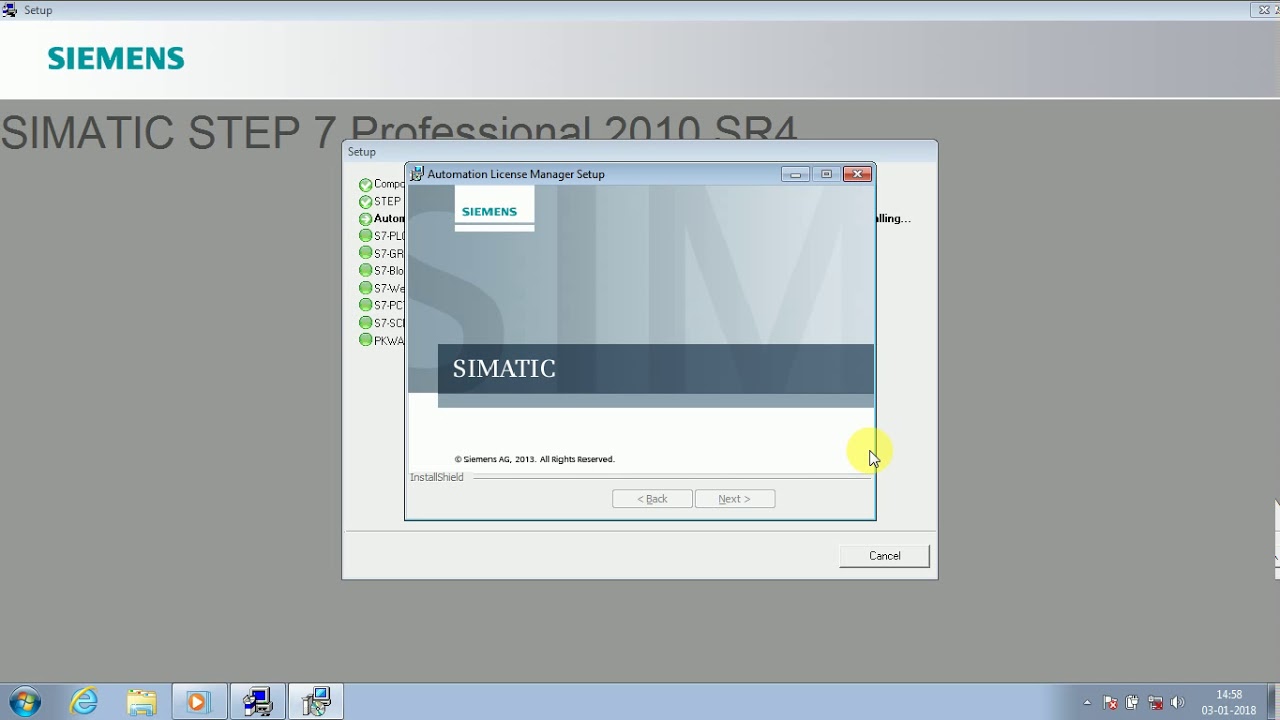Click the green pending icon beside S7-Blo
1280x720 pixels.
point(366,271)
